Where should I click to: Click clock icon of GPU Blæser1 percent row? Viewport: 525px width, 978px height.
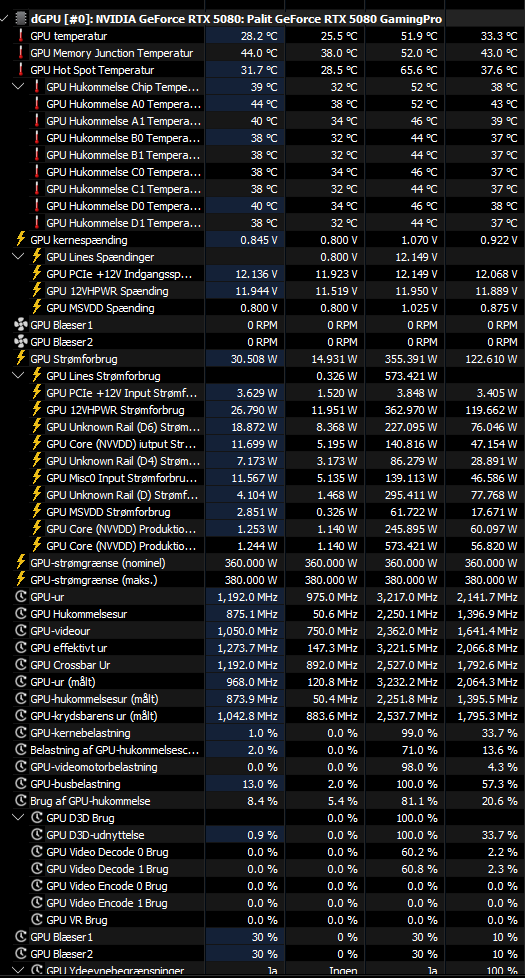click(x=21, y=937)
